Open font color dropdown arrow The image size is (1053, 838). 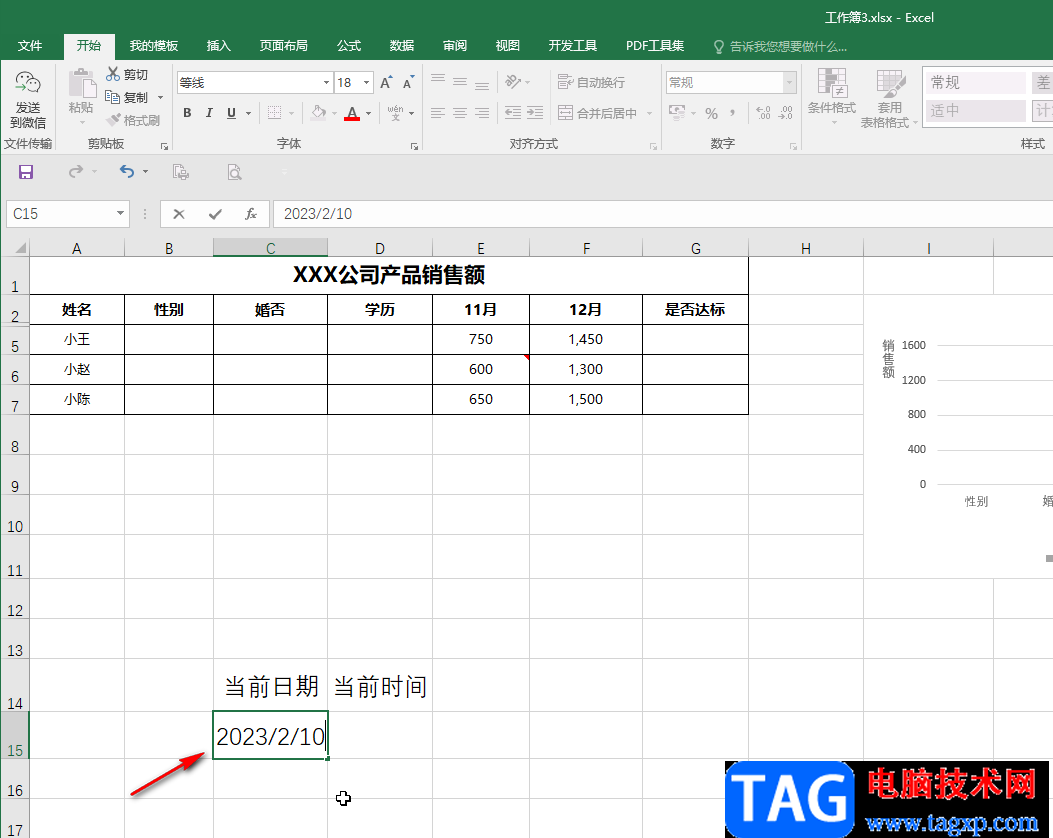tap(369, 113)
